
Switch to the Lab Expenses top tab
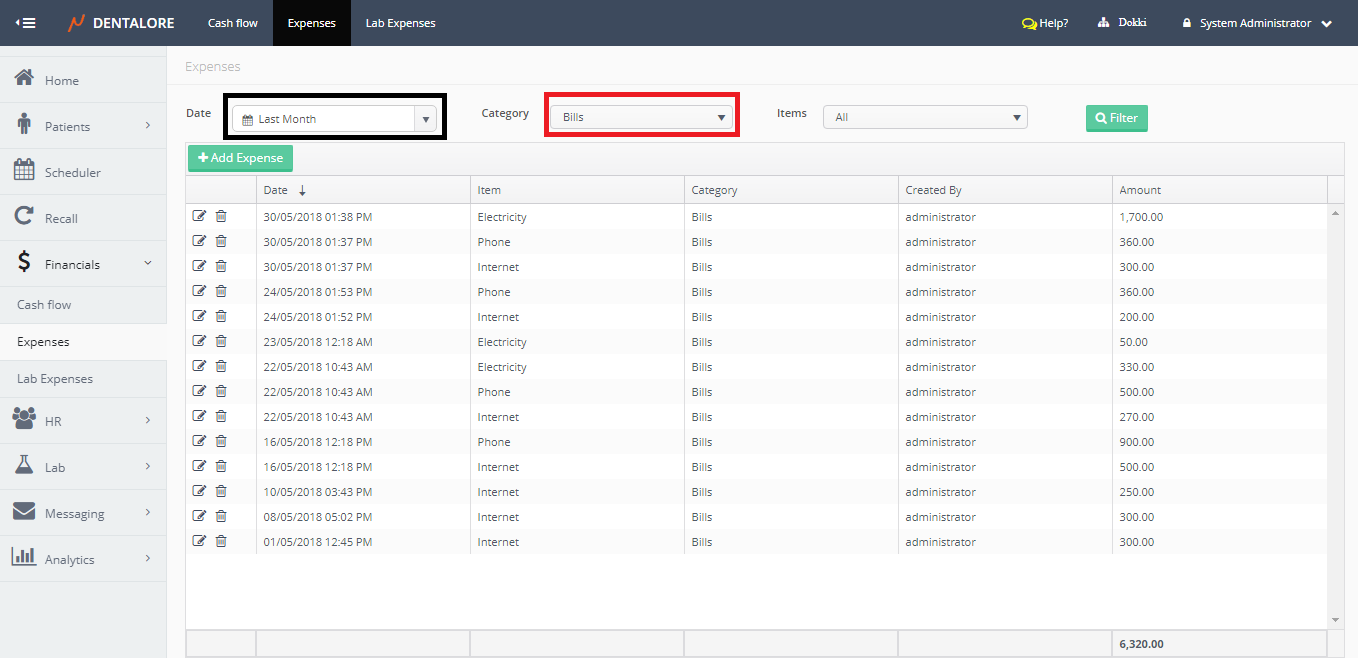tap(400, 23)
